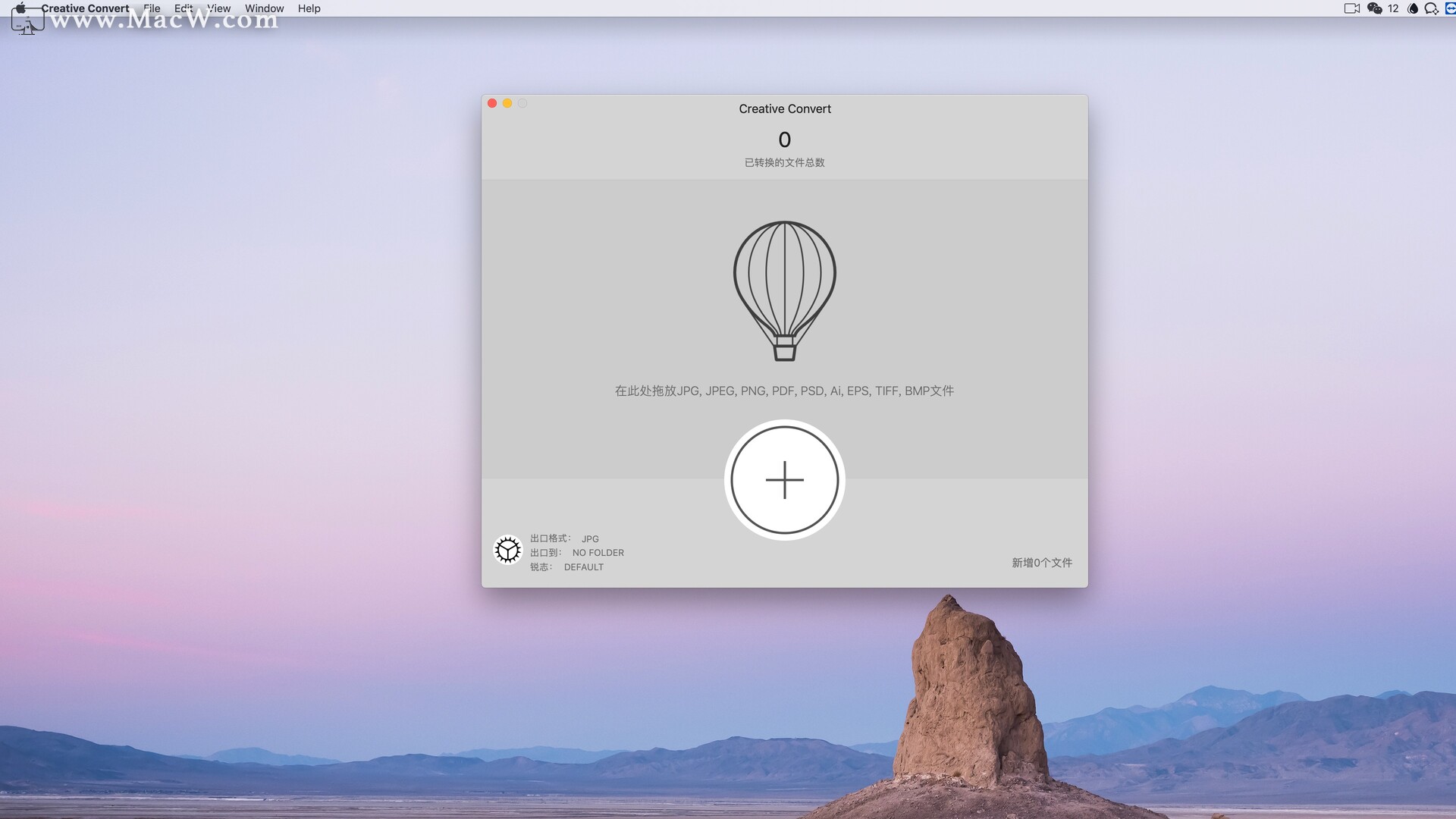
Task: Open the Creative Convert application menu
Action: tap(85, 8)
